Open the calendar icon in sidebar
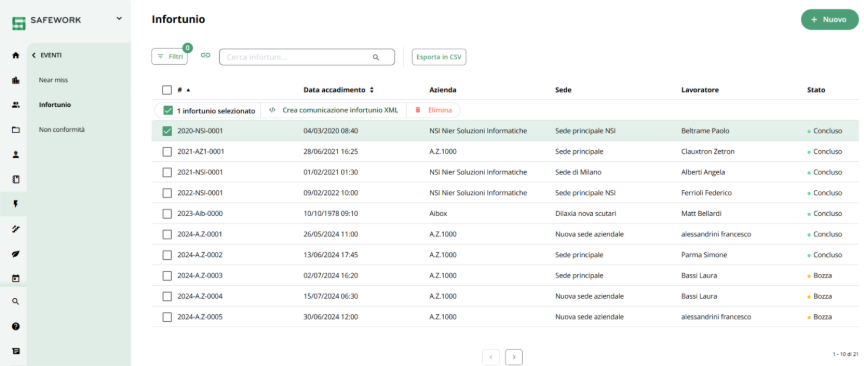864x366 pixels. (x=15, y=278)
